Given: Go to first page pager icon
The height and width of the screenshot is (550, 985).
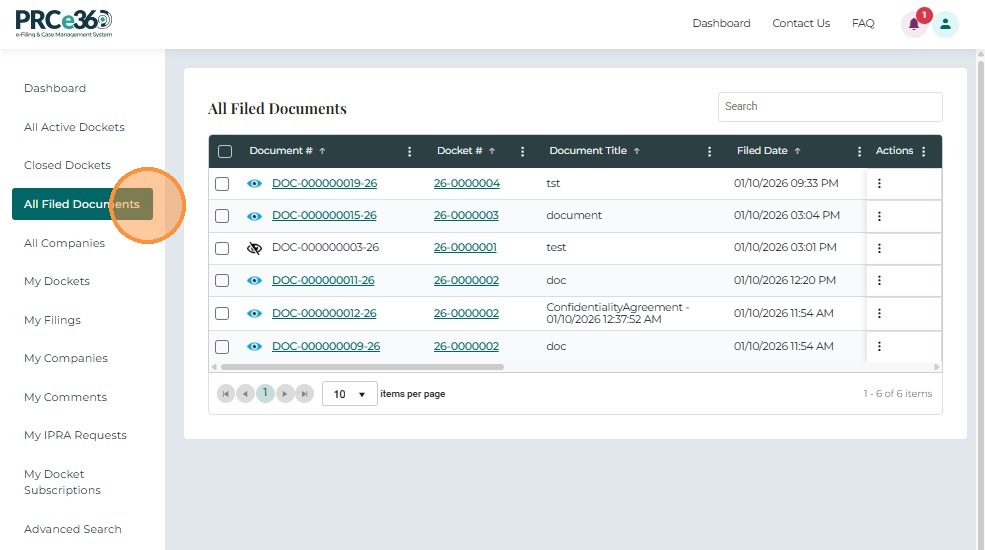Looking at the screenshot, I should [226, 394].
